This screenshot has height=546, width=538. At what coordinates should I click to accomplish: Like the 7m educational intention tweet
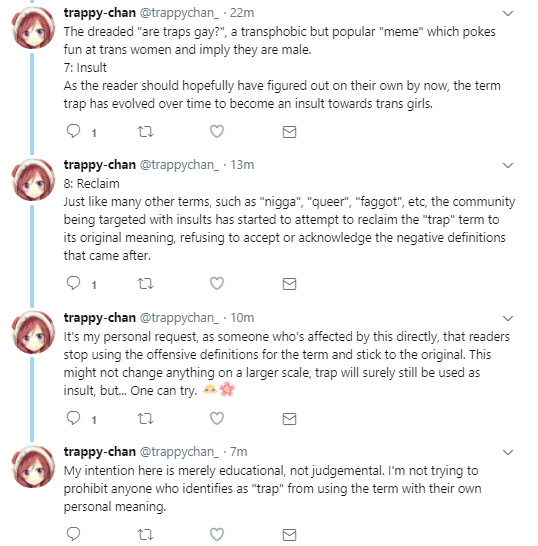coord(217,534)
